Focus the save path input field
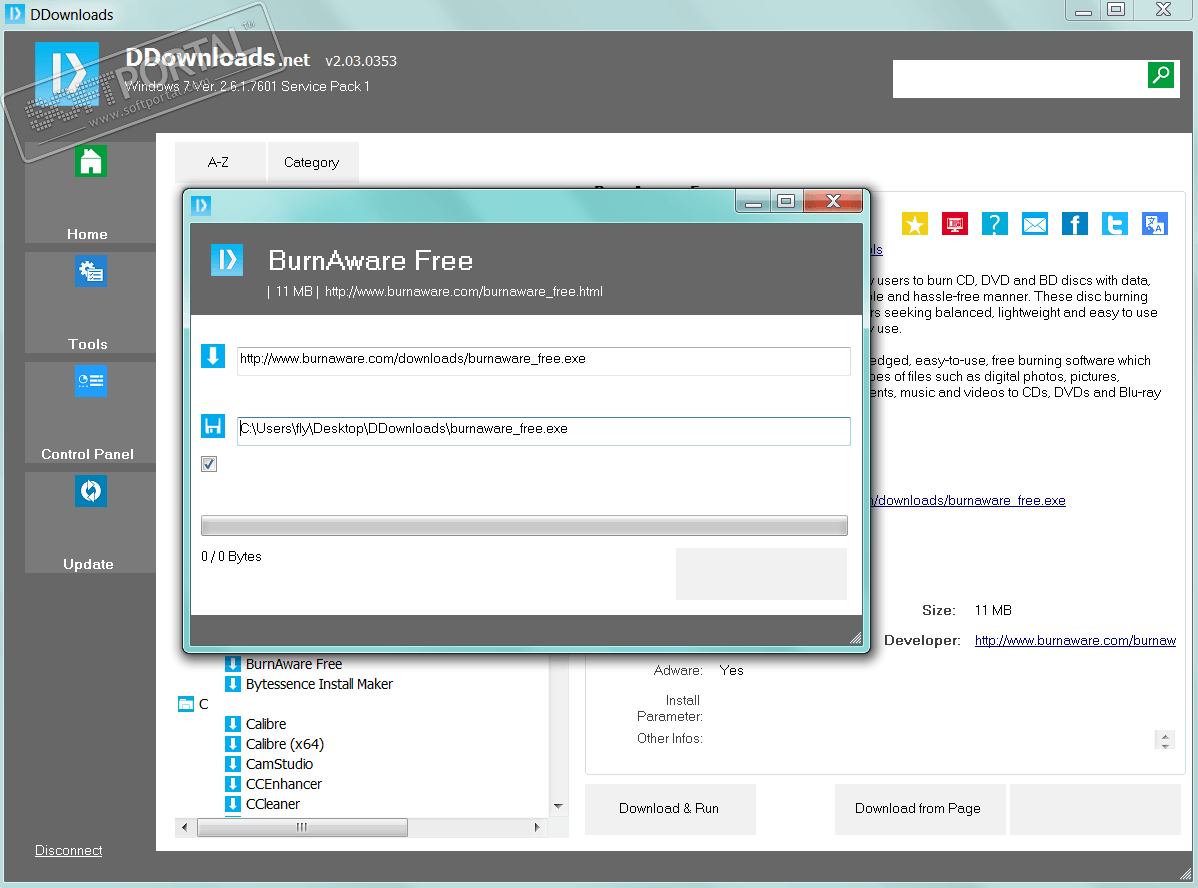Image resolution: width=1198 pixels, height=888 pixels. tap(543, 431)
